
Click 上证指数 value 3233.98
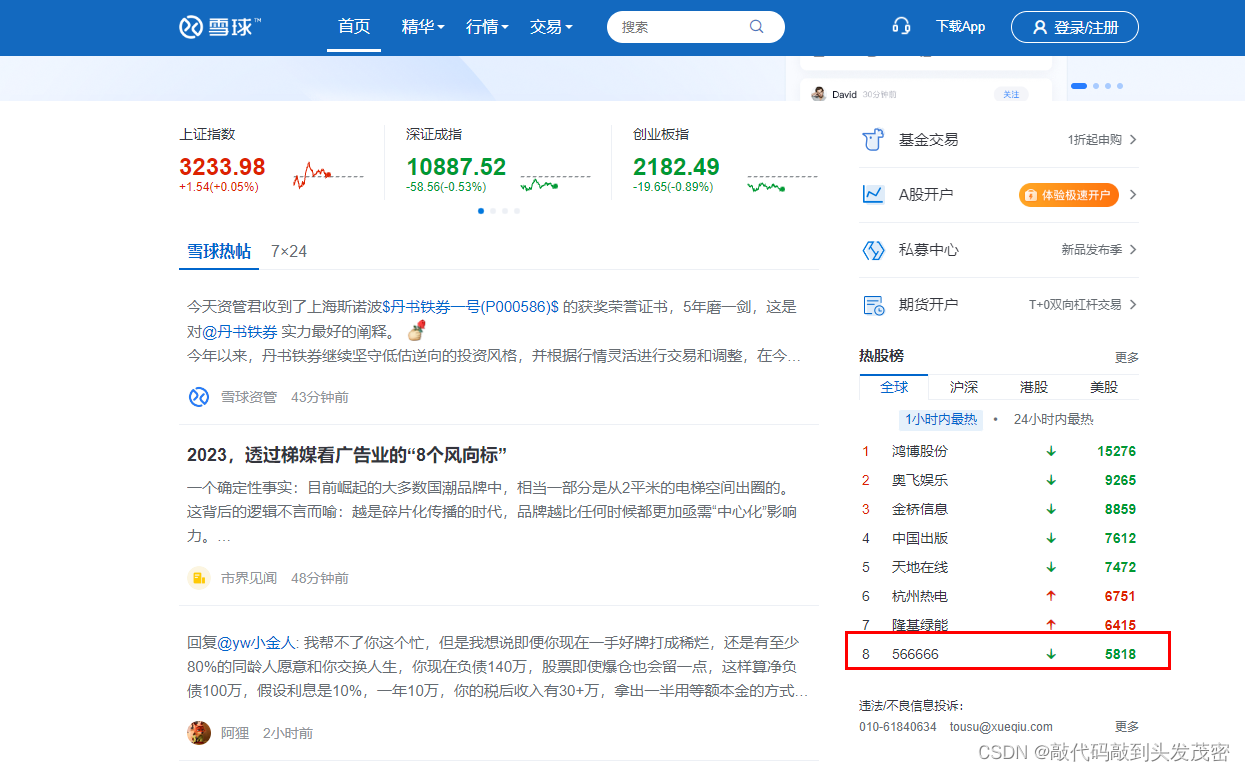point(222,167)
